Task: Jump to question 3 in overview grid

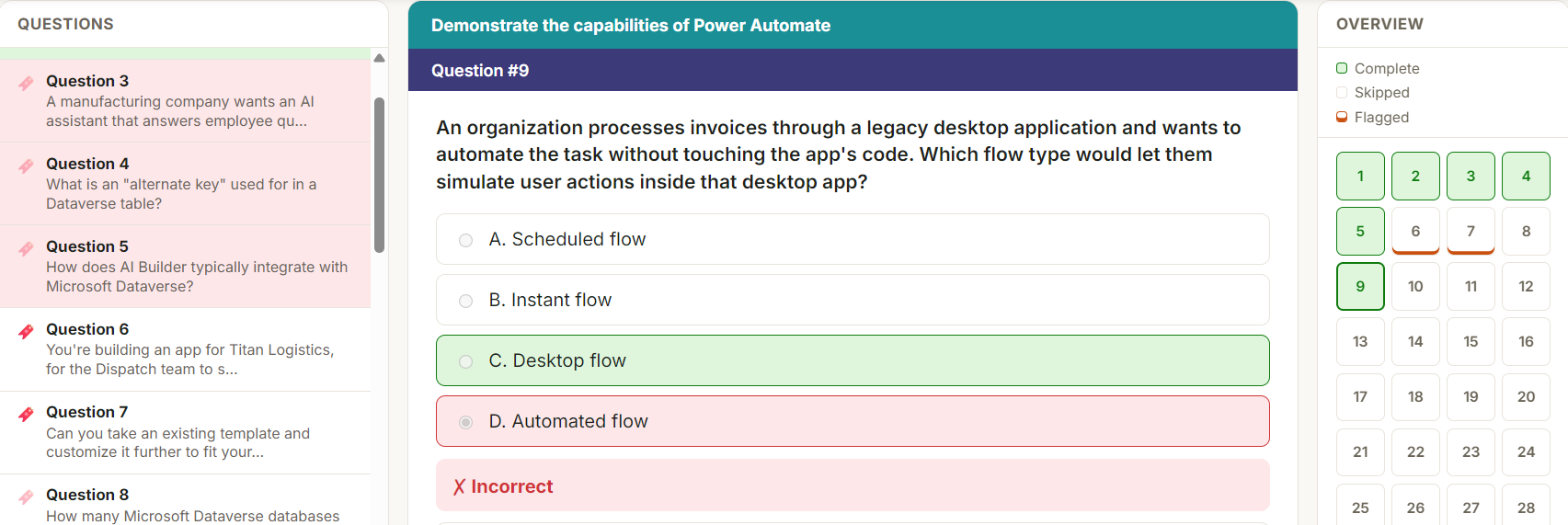Action: click(1471, 176)
